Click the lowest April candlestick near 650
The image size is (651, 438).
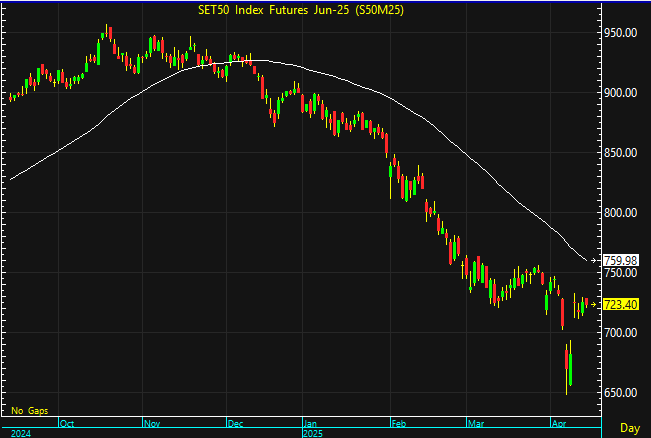566,369
